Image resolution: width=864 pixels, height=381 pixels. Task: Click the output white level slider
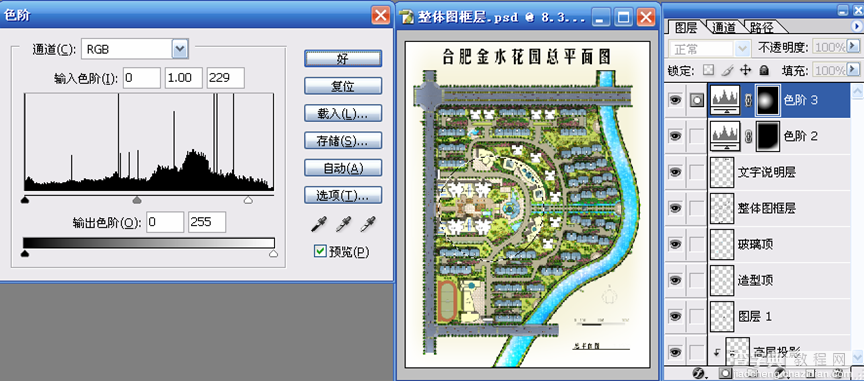(x=273, y=254)
